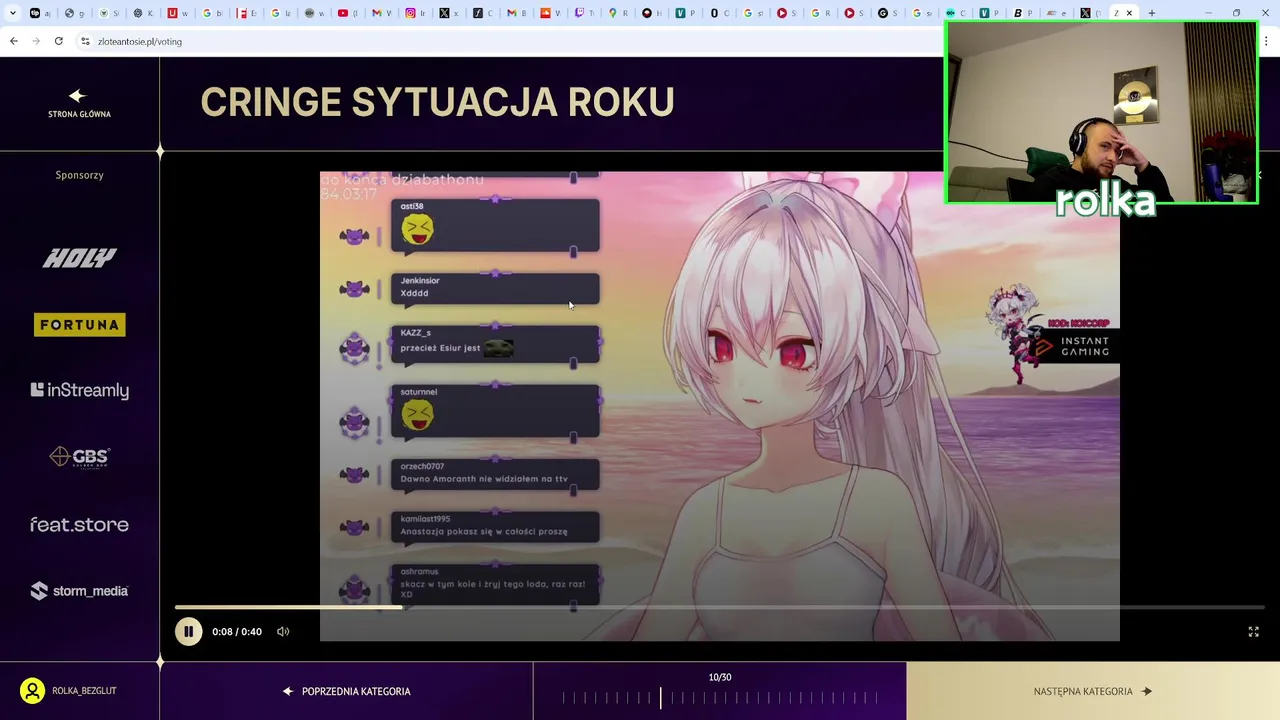Click chat message from Jenkinsior
The width and height of the screenshot is (1280, 720).
pos(495,287)
